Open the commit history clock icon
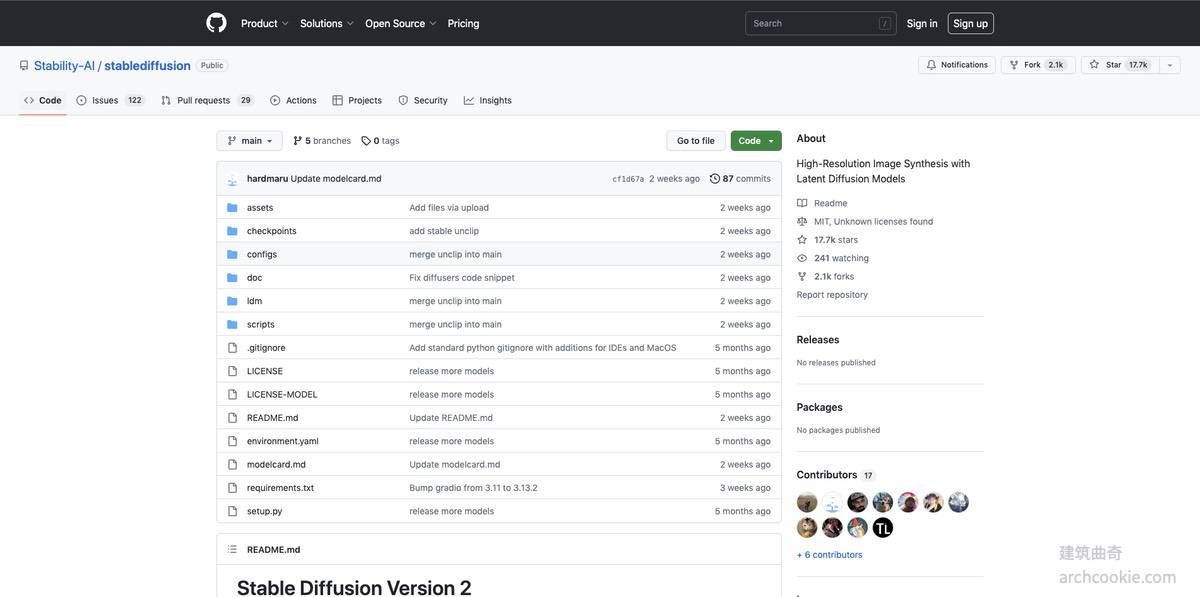1200x597 pixels. [715, 179]
